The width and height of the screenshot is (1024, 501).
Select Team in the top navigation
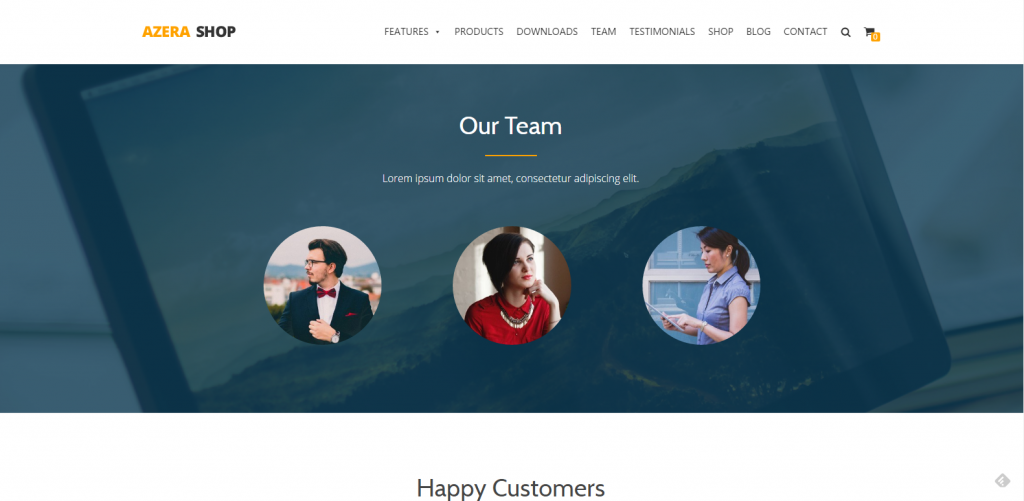pyautogui.click(x=603, y=31)
